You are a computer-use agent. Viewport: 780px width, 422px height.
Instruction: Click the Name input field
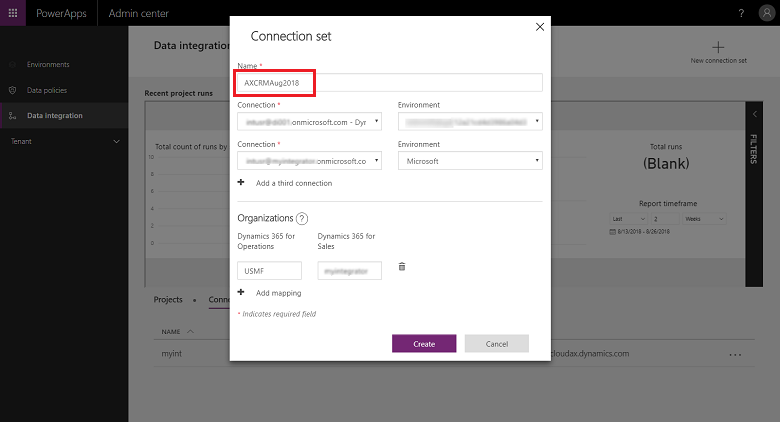(390, 83)
